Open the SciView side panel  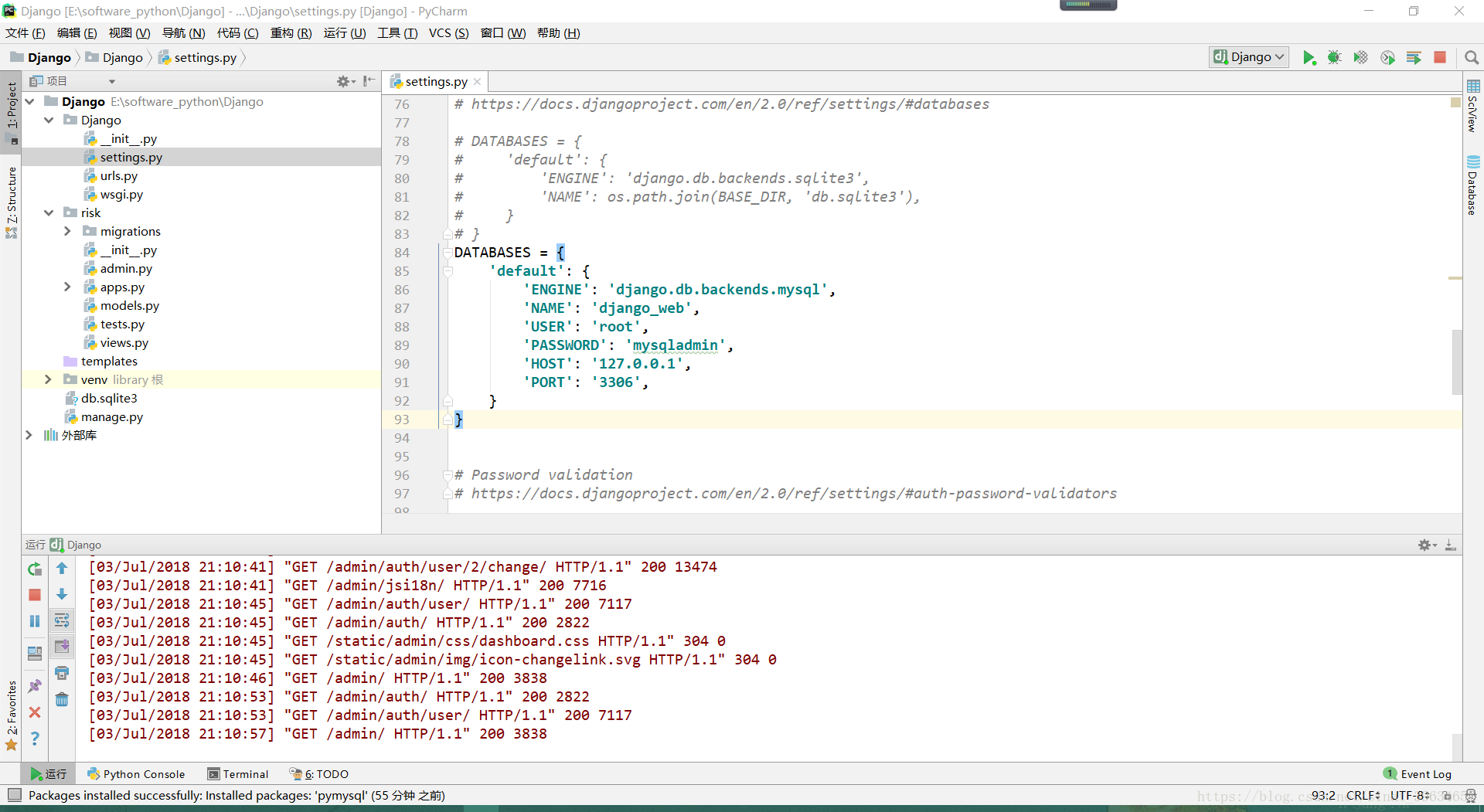coord(1473,107)
